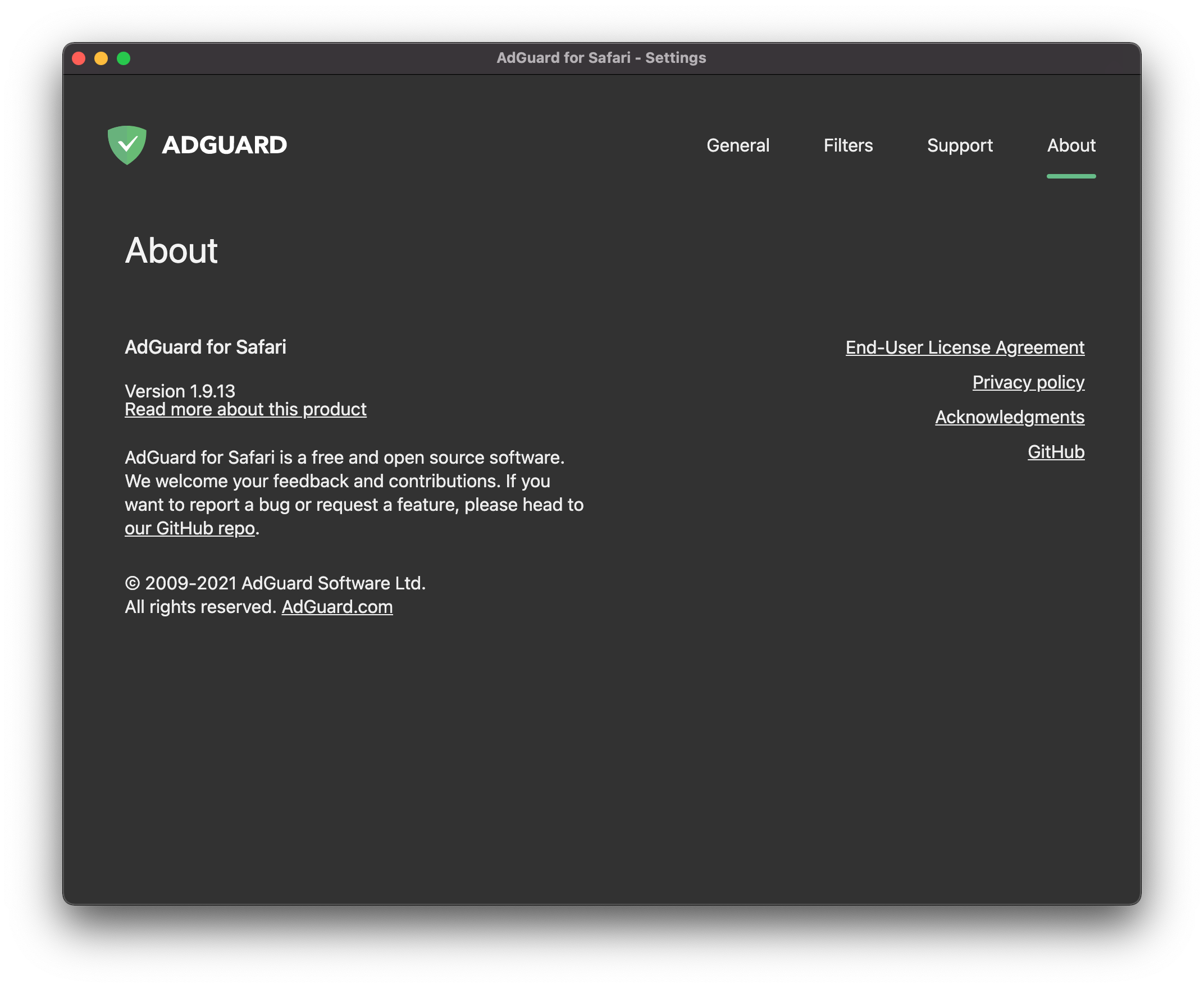Open the GitHub link
Image resolution: width=1204 pixels, height=988 pixels.
(x=1056, y=451)
